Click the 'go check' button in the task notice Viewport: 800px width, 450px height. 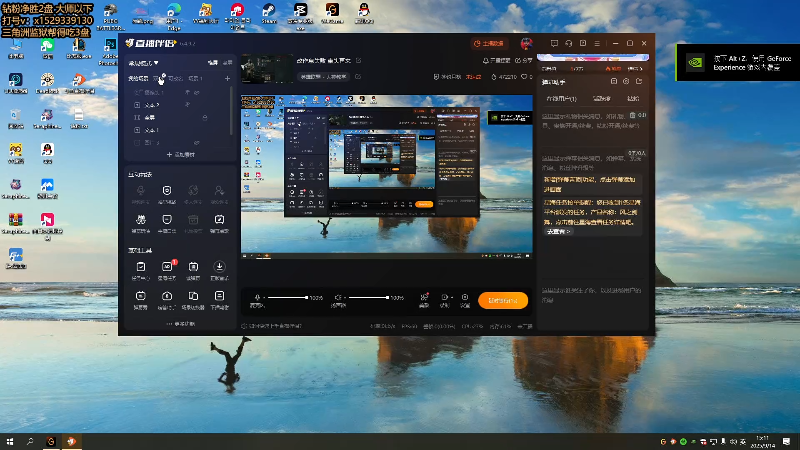558,232
